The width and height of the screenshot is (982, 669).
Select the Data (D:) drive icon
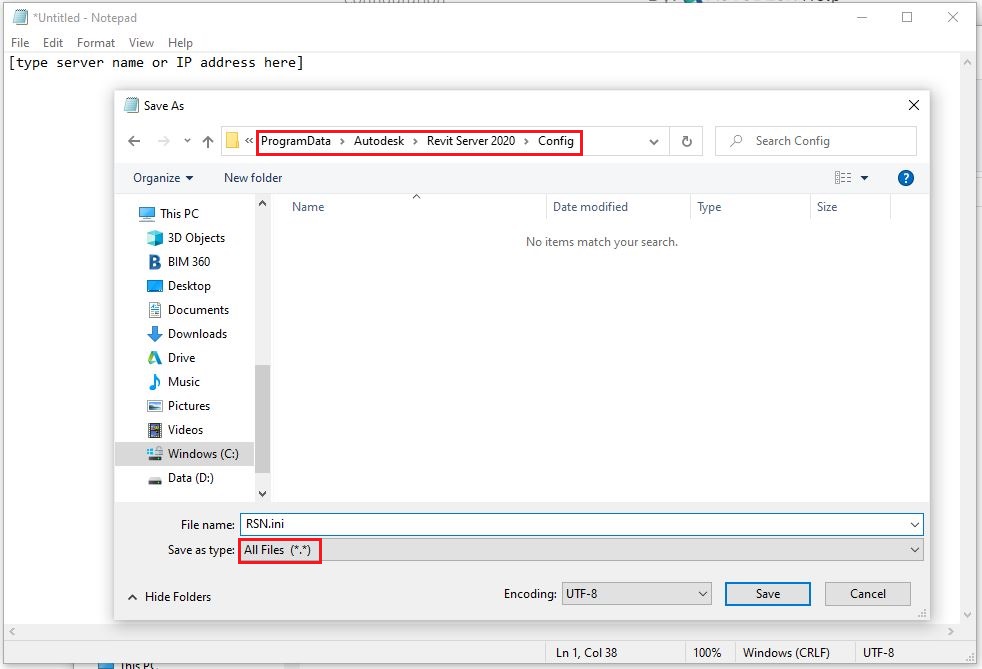tap(154, 480)
